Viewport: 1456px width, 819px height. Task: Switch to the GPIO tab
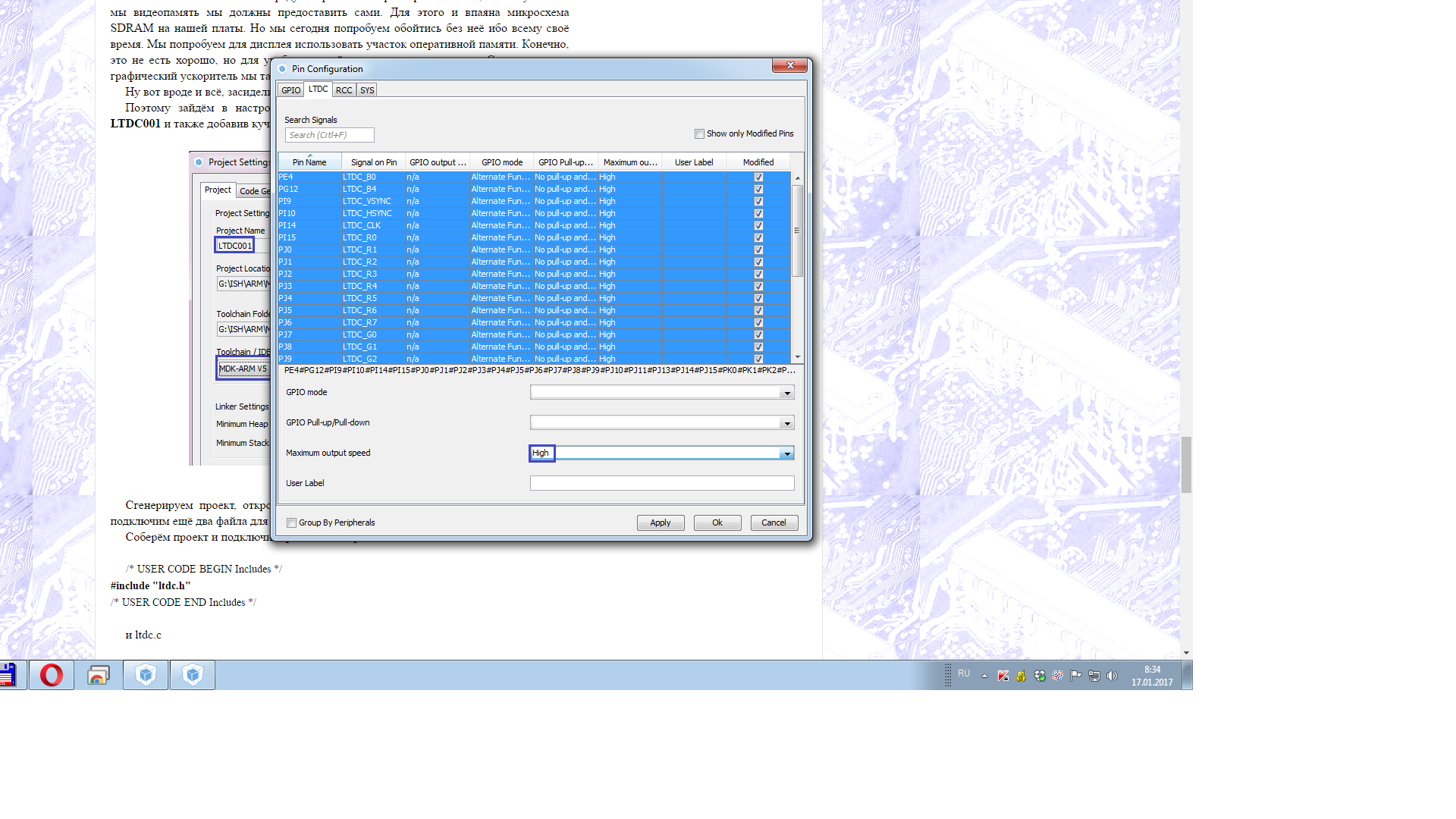point(290,90)
